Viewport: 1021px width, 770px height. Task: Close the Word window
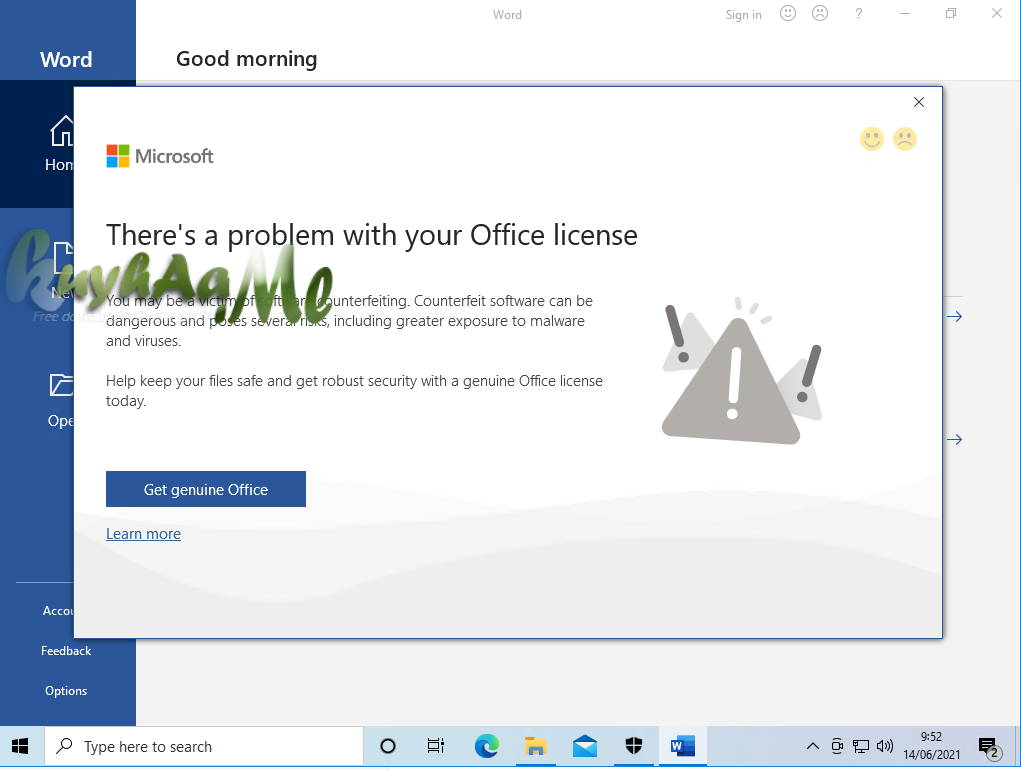[996, 14]
